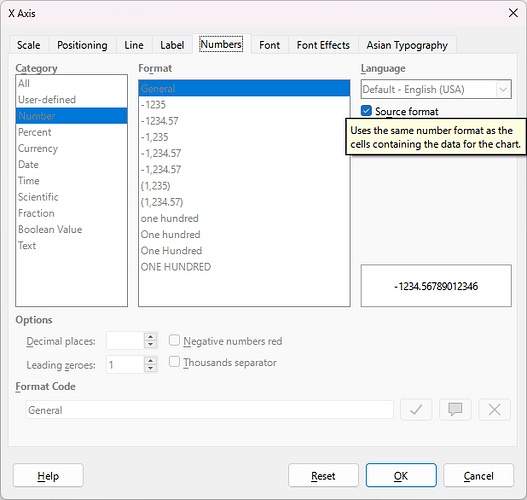Uncheck the Source format checkbox

click(x=366, y=111)
